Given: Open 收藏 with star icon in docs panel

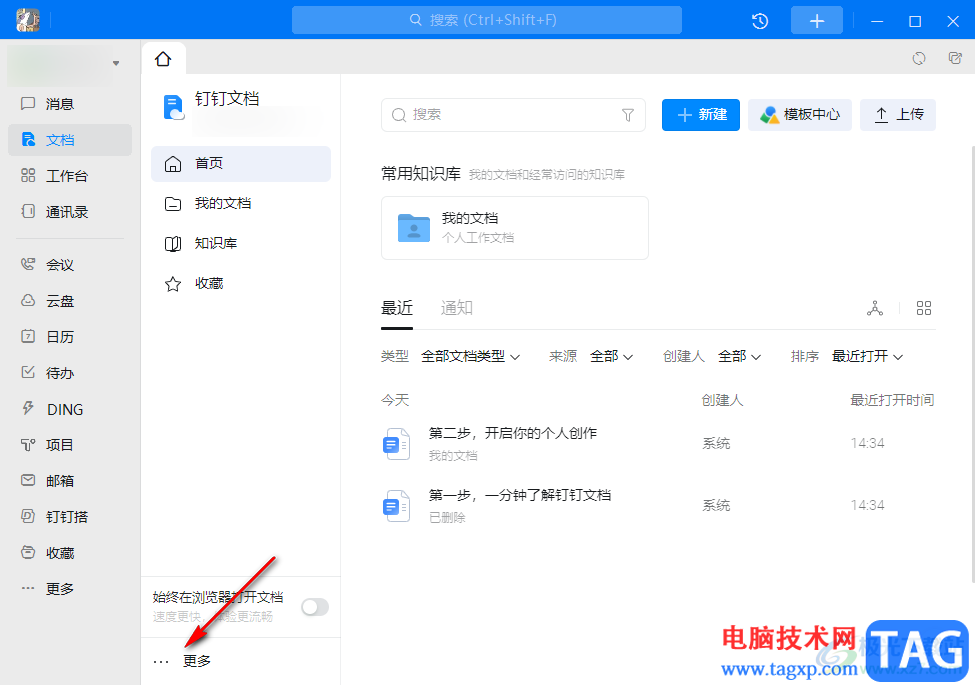Looking at the screenshot, I should [x=241, y=284].
